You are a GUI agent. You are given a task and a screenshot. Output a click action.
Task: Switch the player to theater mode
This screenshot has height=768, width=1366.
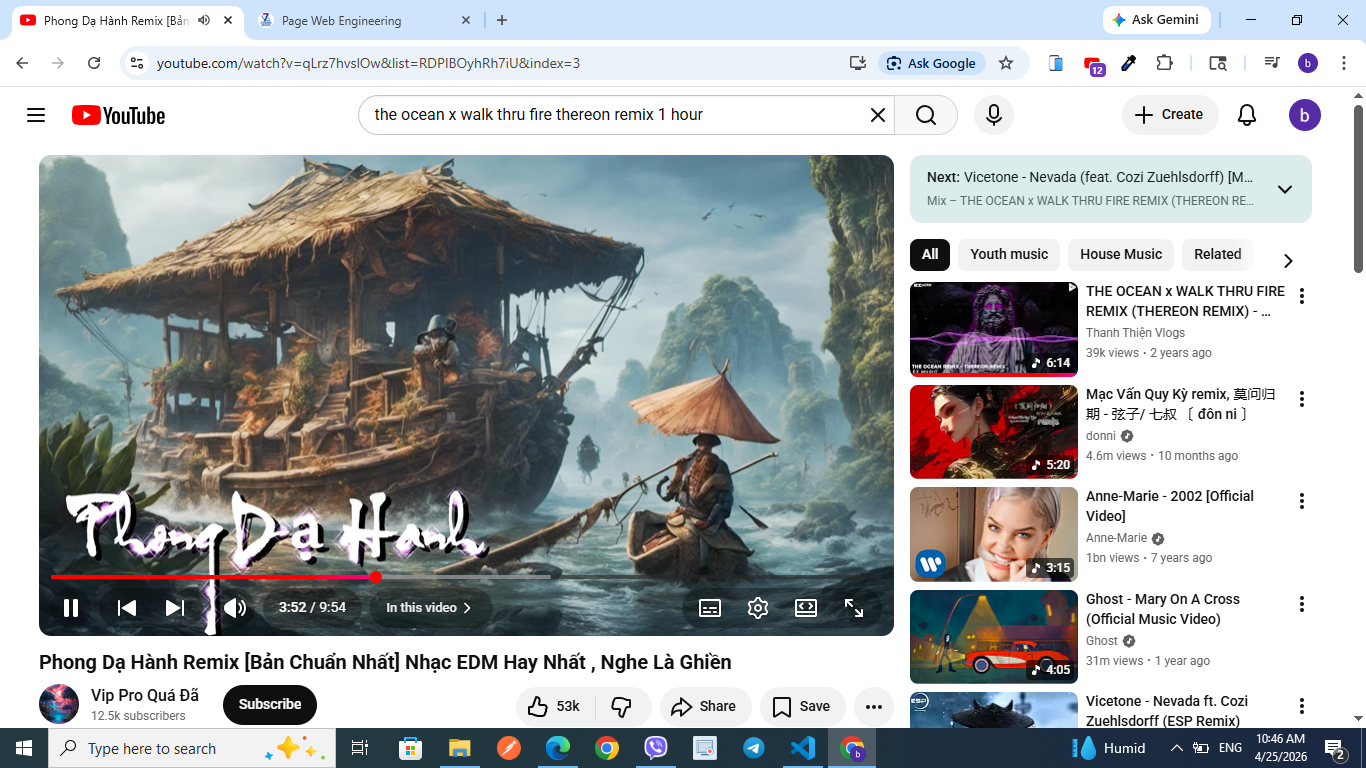coord(806,608)
